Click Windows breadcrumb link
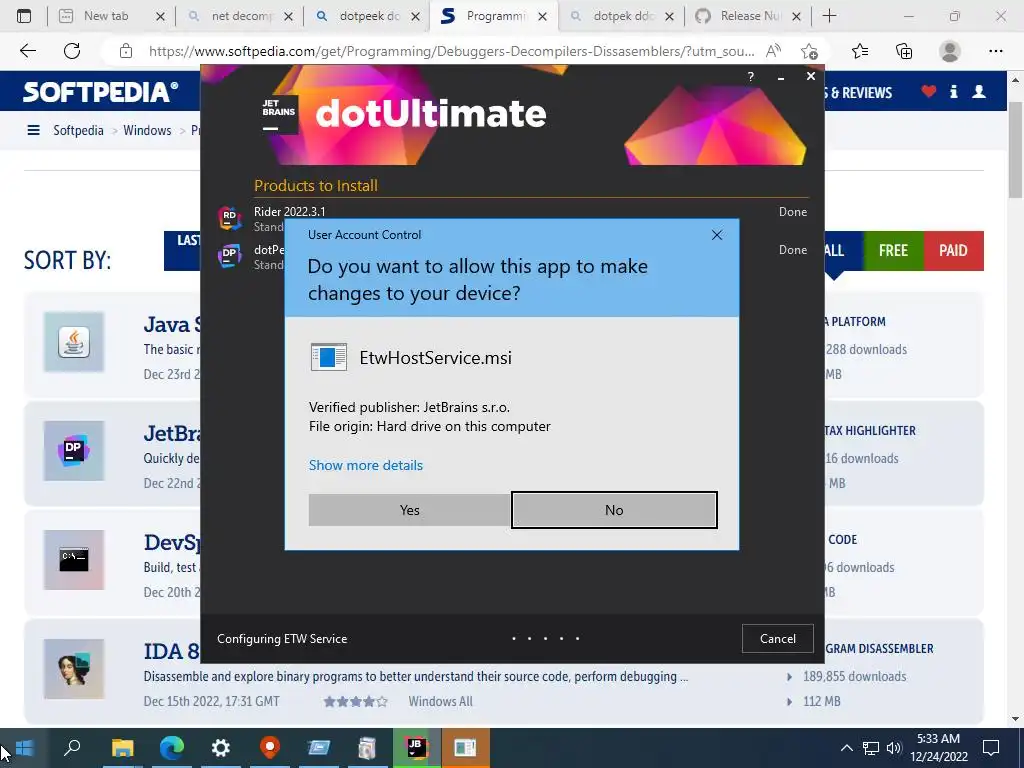 [x=147, y=130]
